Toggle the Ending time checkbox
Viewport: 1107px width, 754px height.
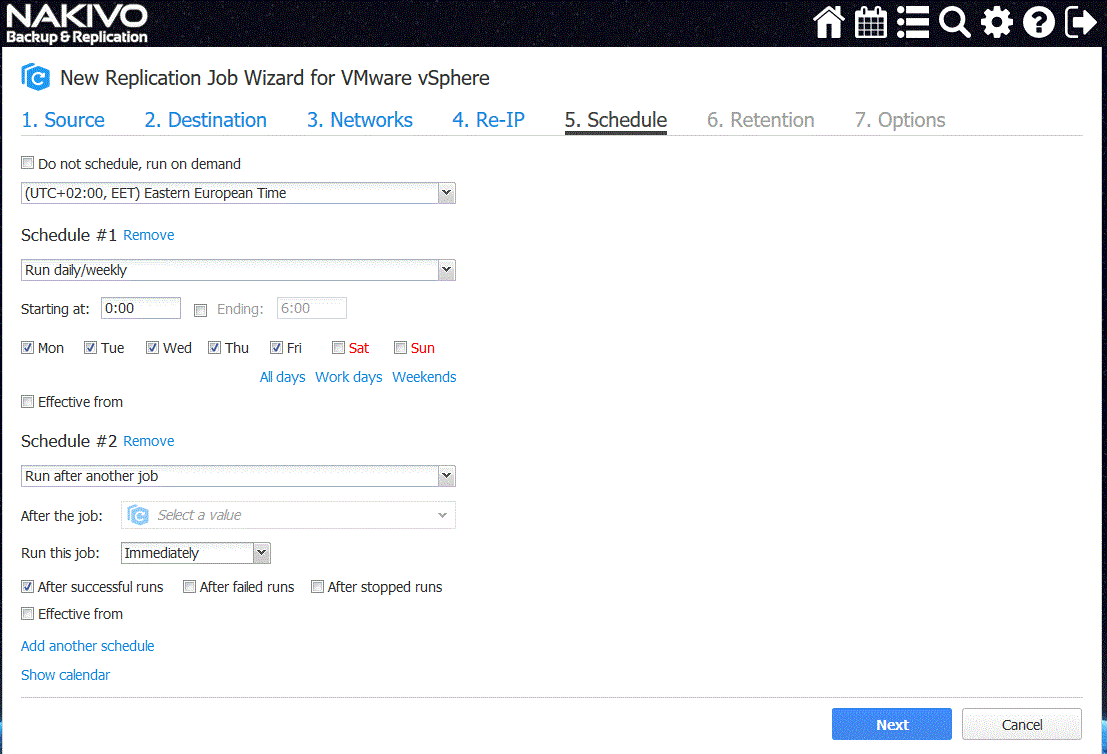[x=201, y=310]
